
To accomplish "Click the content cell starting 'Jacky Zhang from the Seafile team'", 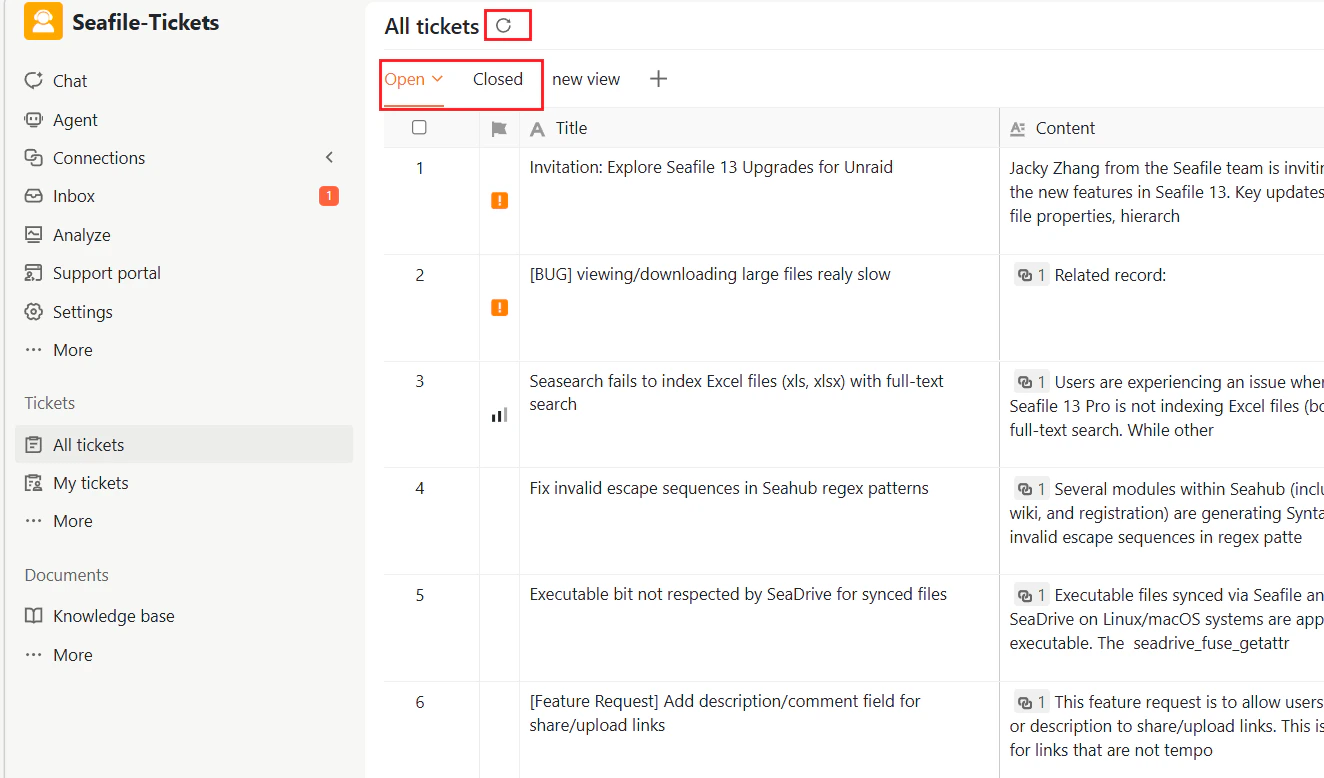I will point(1162,201).
